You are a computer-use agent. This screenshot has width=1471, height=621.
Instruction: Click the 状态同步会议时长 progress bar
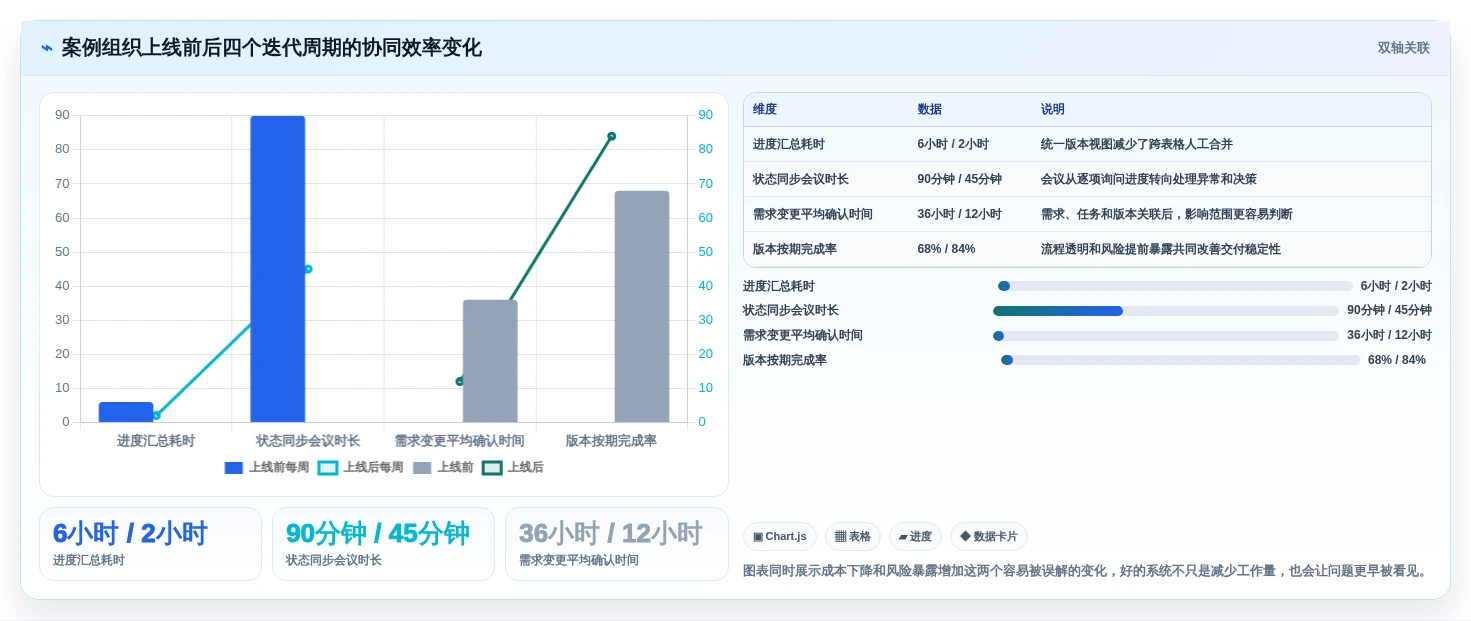tap(1166, 311)
